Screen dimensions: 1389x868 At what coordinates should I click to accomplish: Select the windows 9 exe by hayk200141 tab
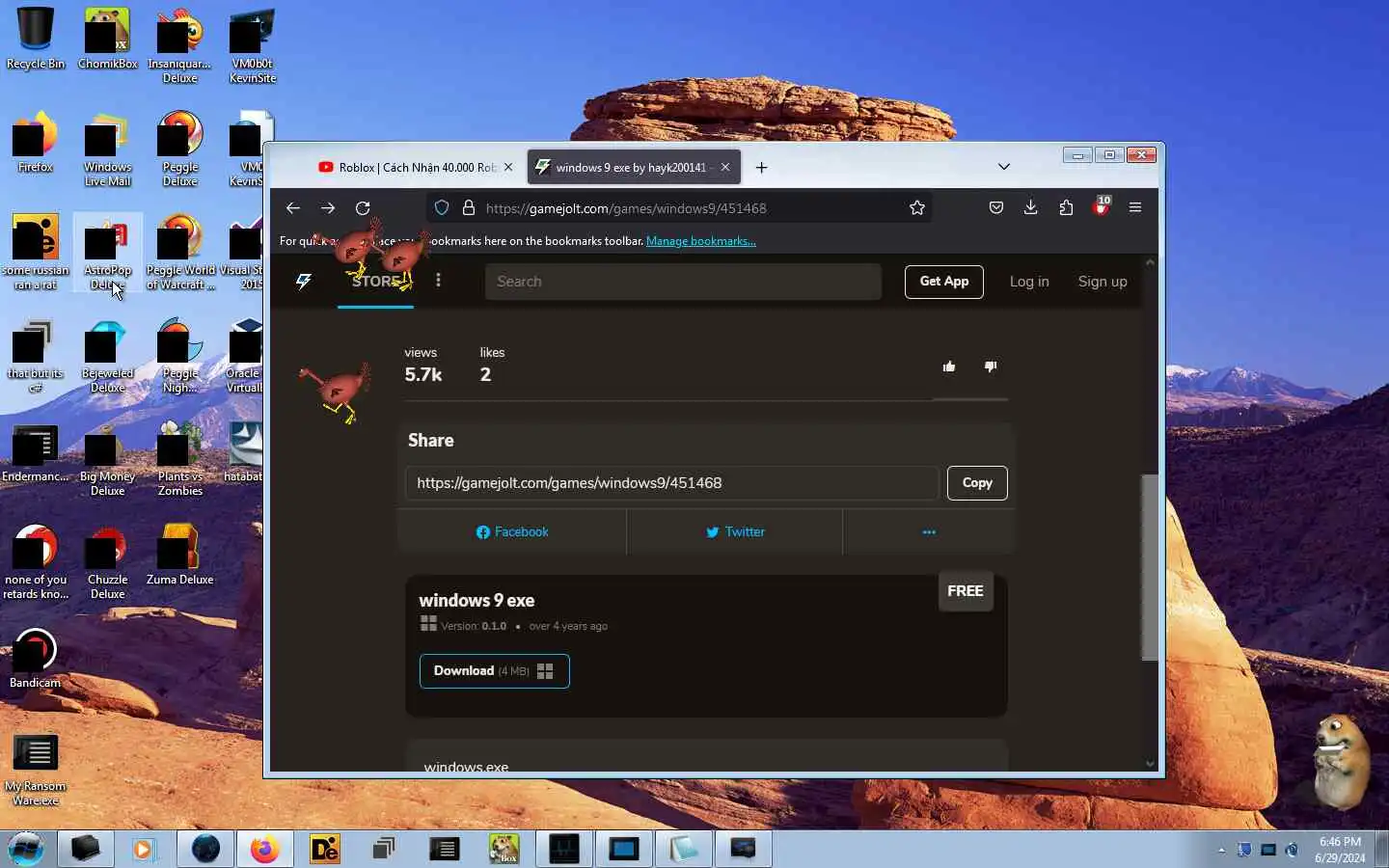coord(633,167)
